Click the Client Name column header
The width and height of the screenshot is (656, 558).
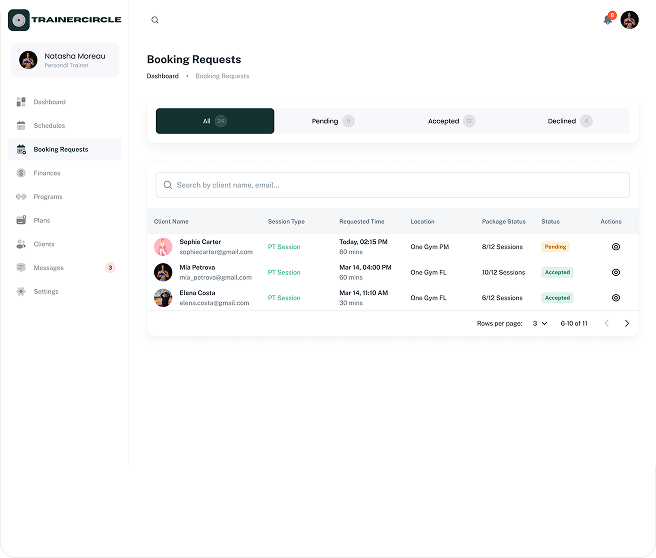[171, 222]
